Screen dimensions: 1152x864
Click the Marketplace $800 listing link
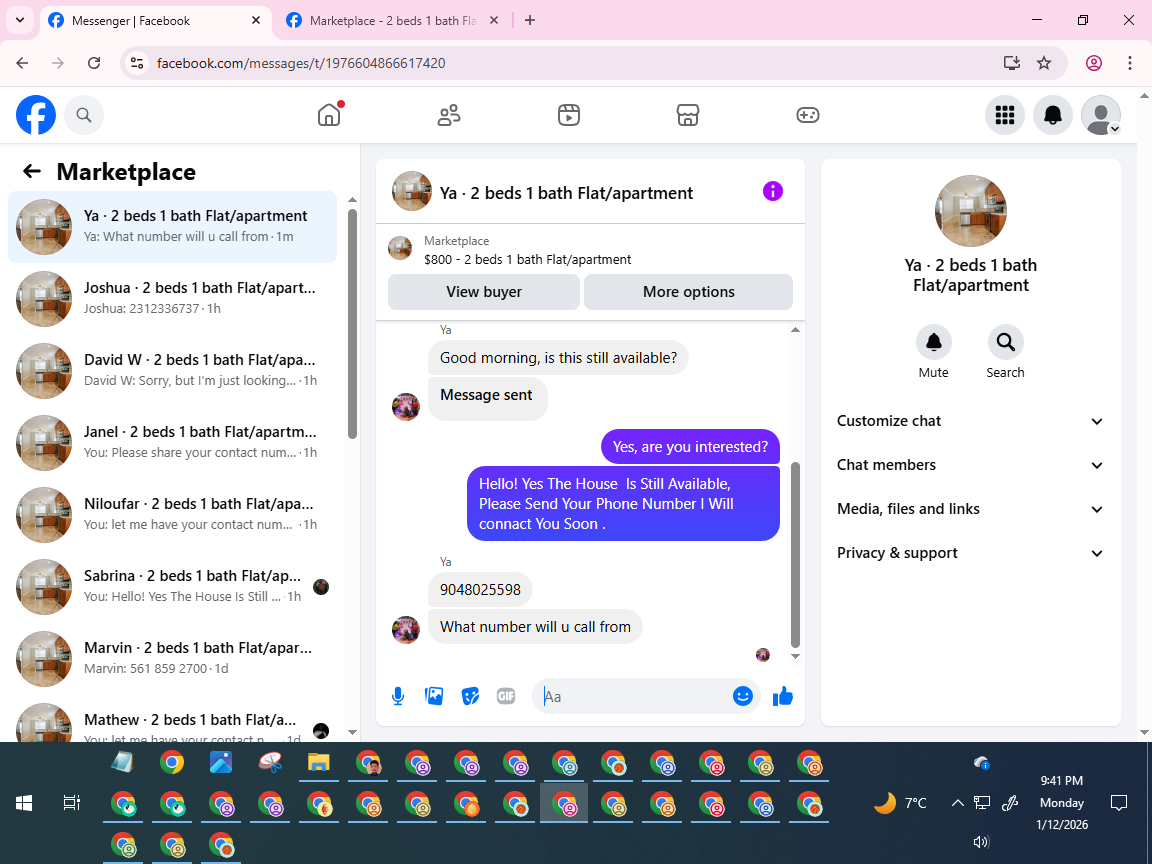[528, 259]
